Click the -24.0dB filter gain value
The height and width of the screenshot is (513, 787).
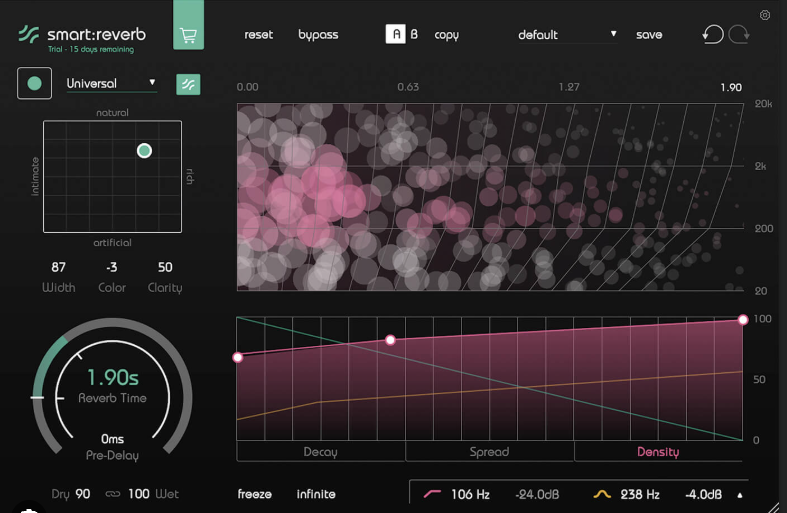coord(537,494)
